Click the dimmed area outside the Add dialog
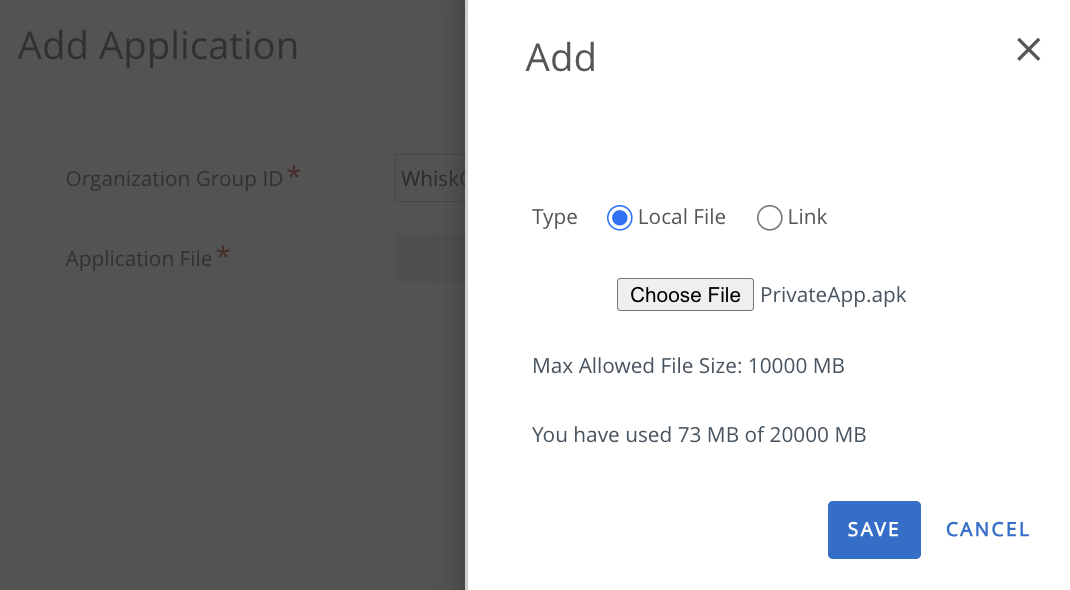Viewport: 1070px width, 590px height. (230, 450)
